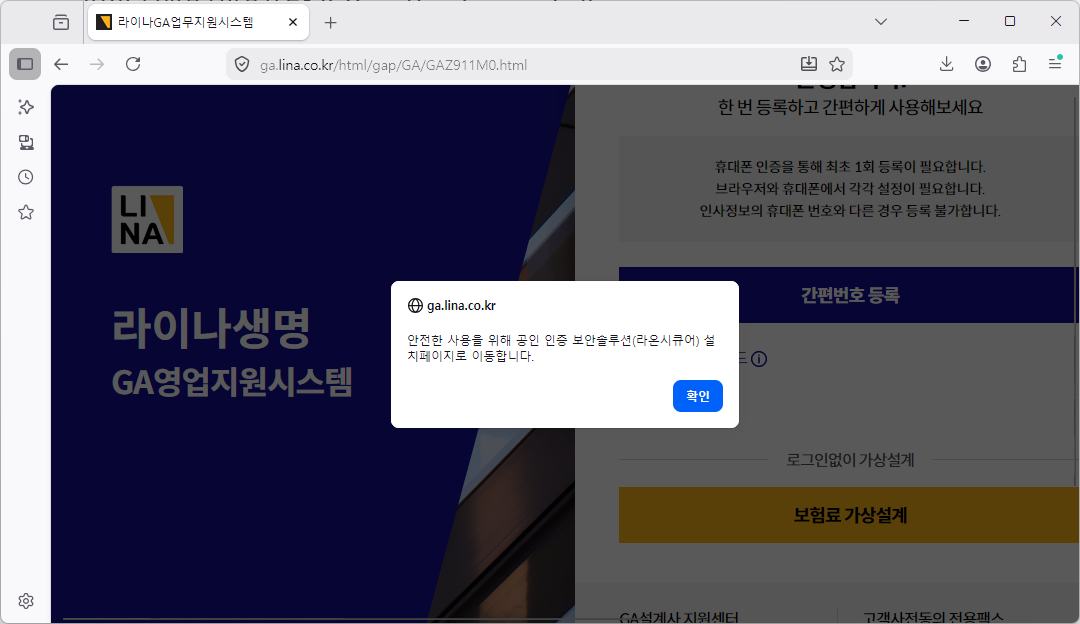Open sidebar settings gear icon
This screenshot has height=624, width=1080.
coord(25,601)
